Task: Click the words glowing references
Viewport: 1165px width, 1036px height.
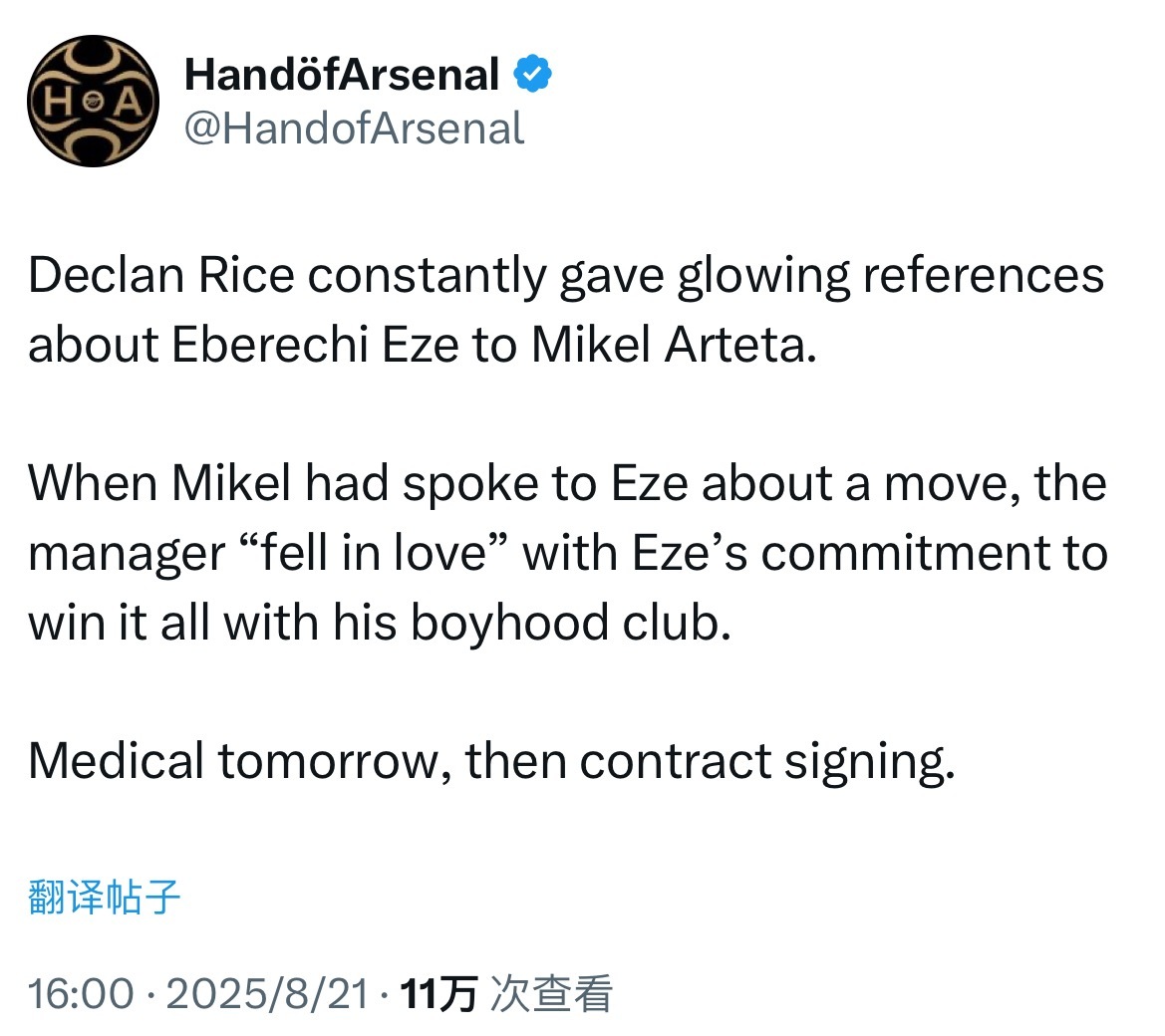Action: coord(891,276)
